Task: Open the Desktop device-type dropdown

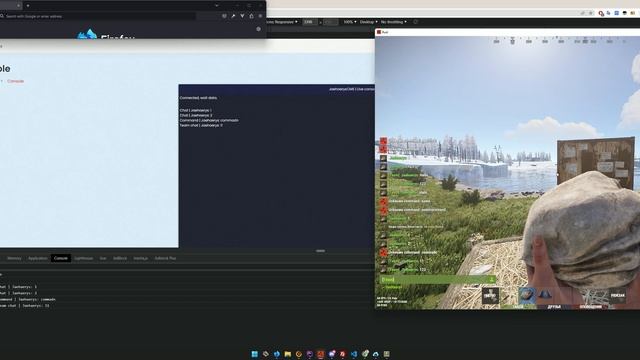Action: (x=368, y=22)
